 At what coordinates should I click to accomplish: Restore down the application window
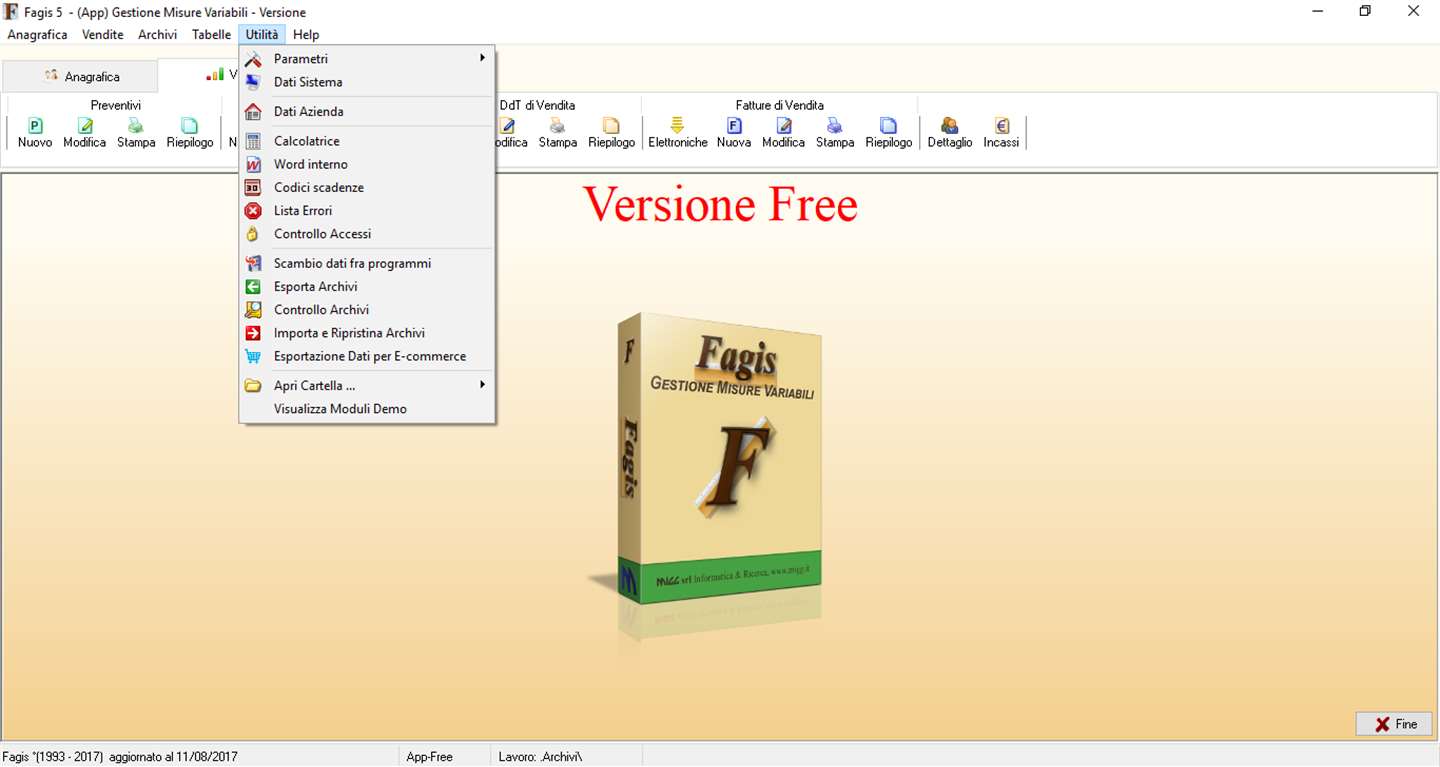coord(1365,11)
